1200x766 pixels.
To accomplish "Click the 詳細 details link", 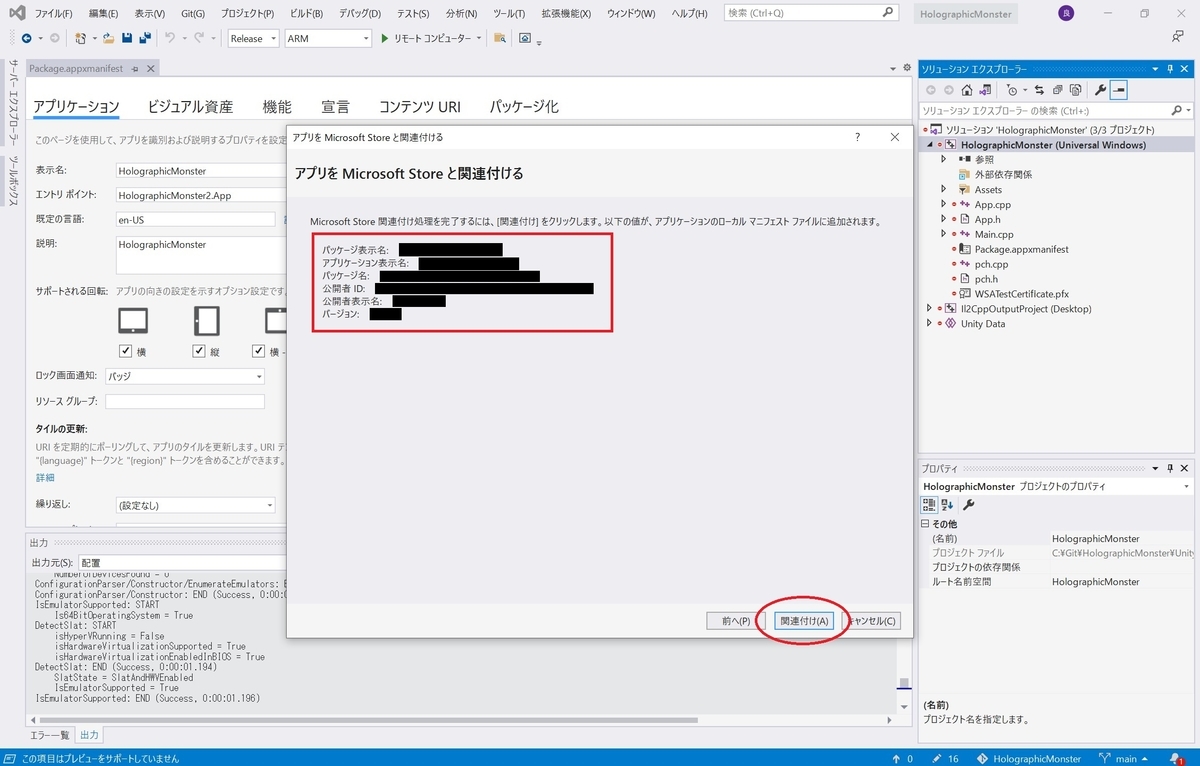I will pos(45,478).
